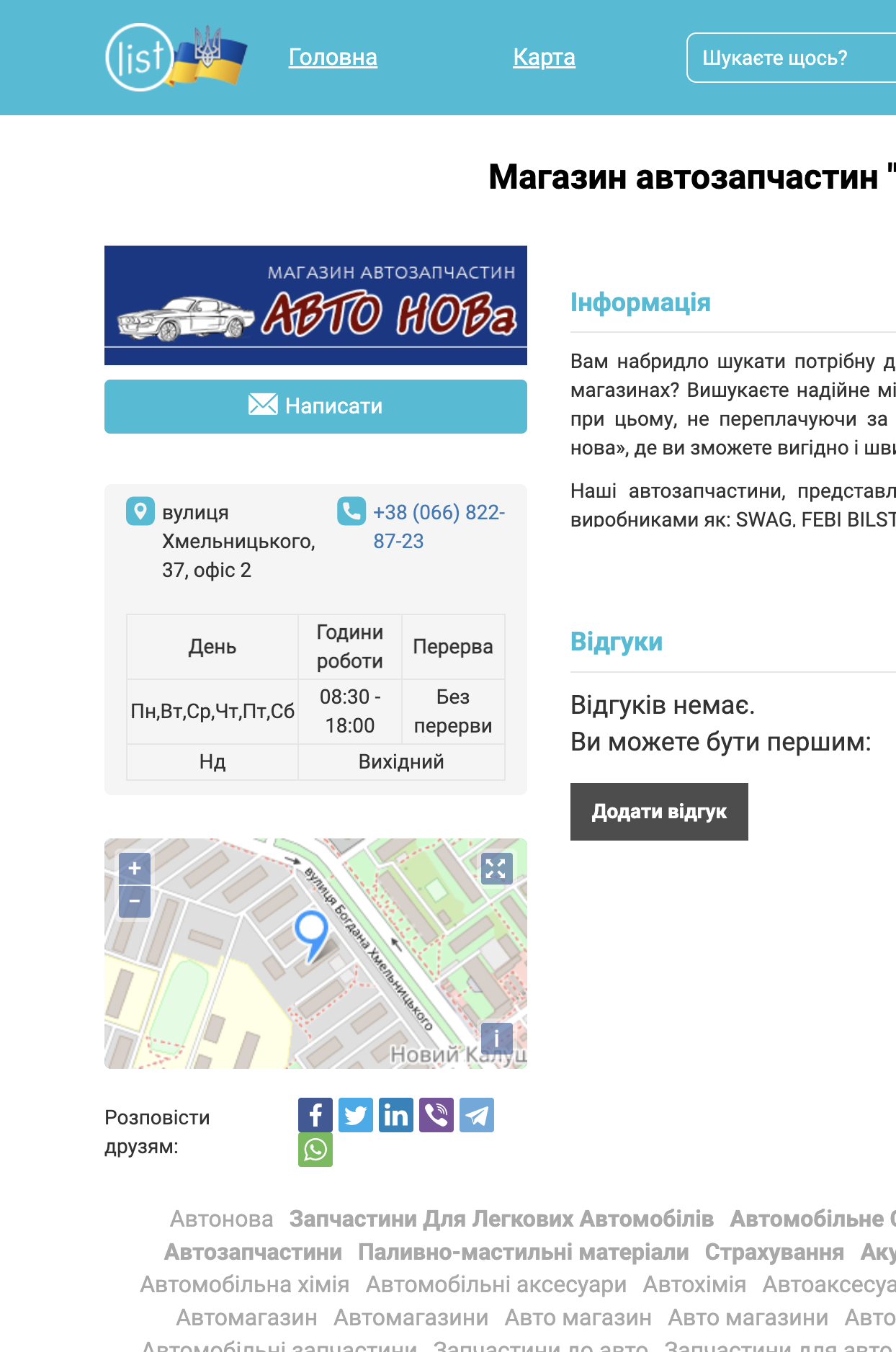Viewport: 896px width, 1352px height.
Task: Show map attribution info button
Action: 497,1039
